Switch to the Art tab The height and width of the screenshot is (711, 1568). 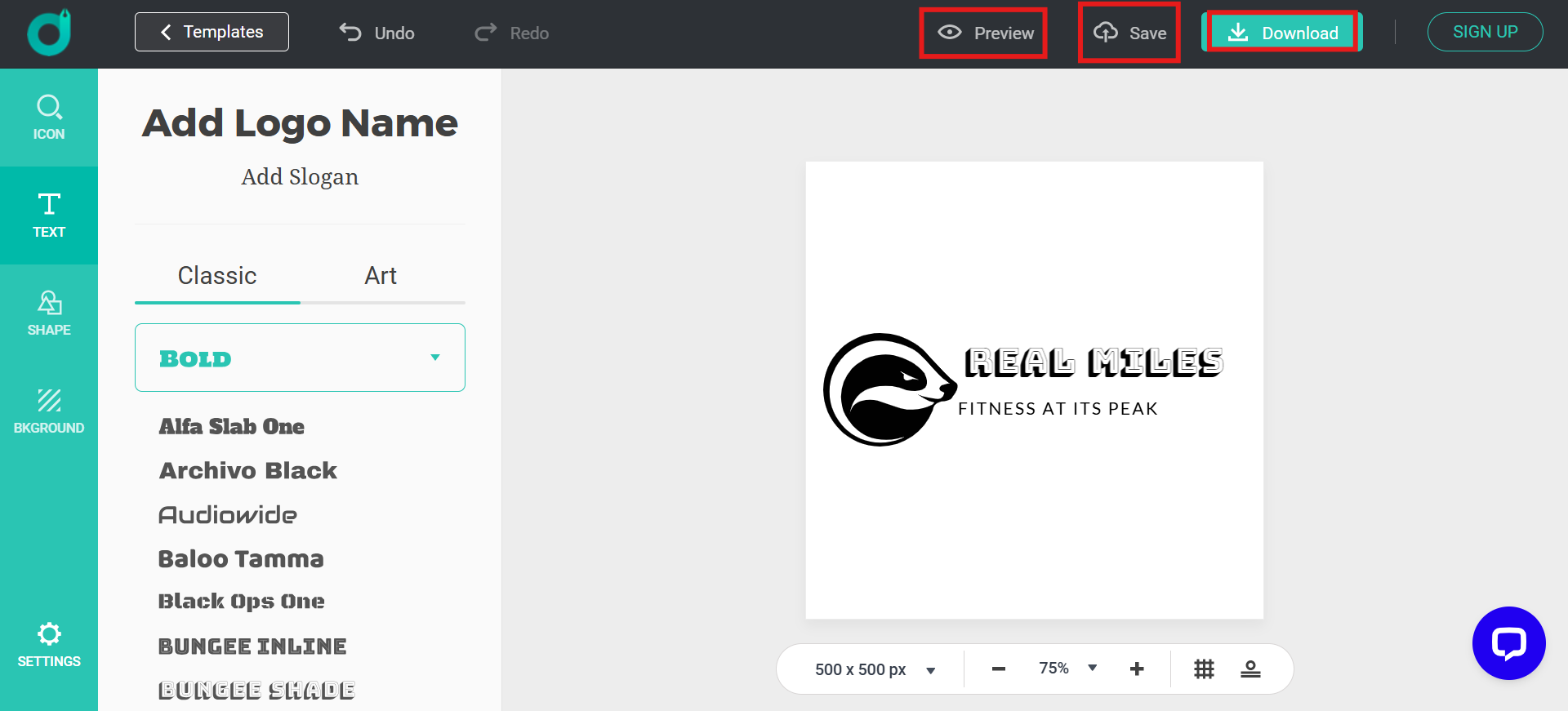(x=381, y=276)
